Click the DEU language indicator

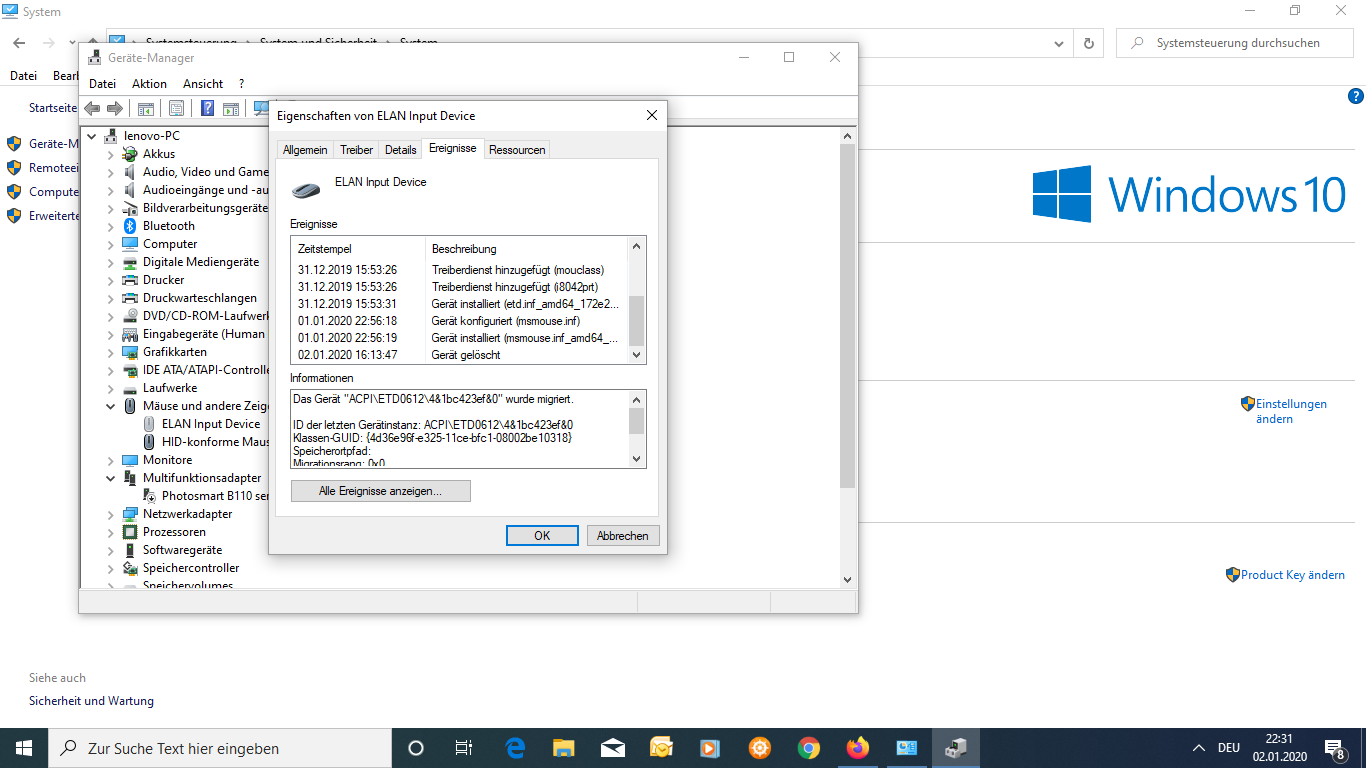click(1229, 748)
